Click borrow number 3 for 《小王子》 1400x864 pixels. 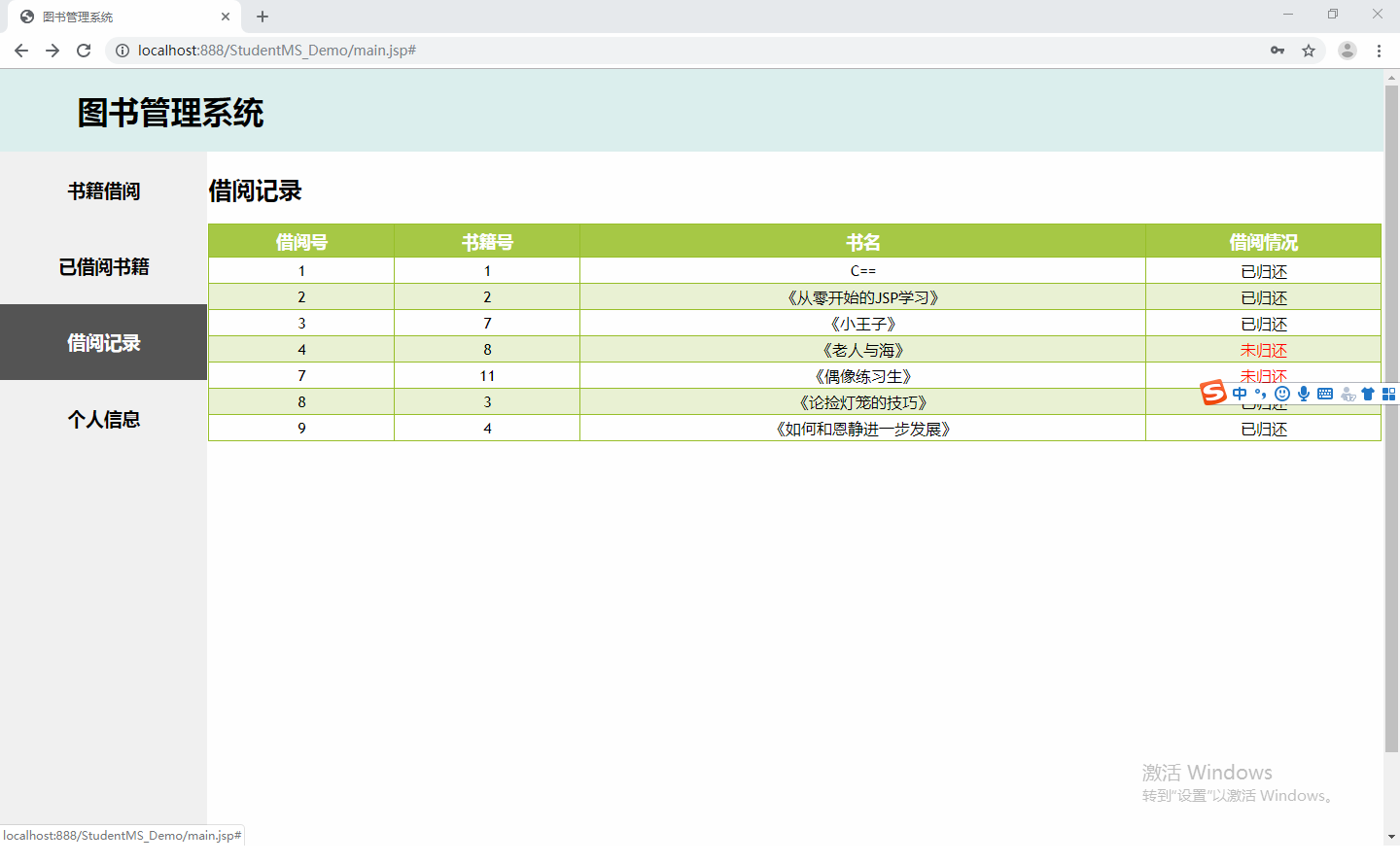(301, 324)
